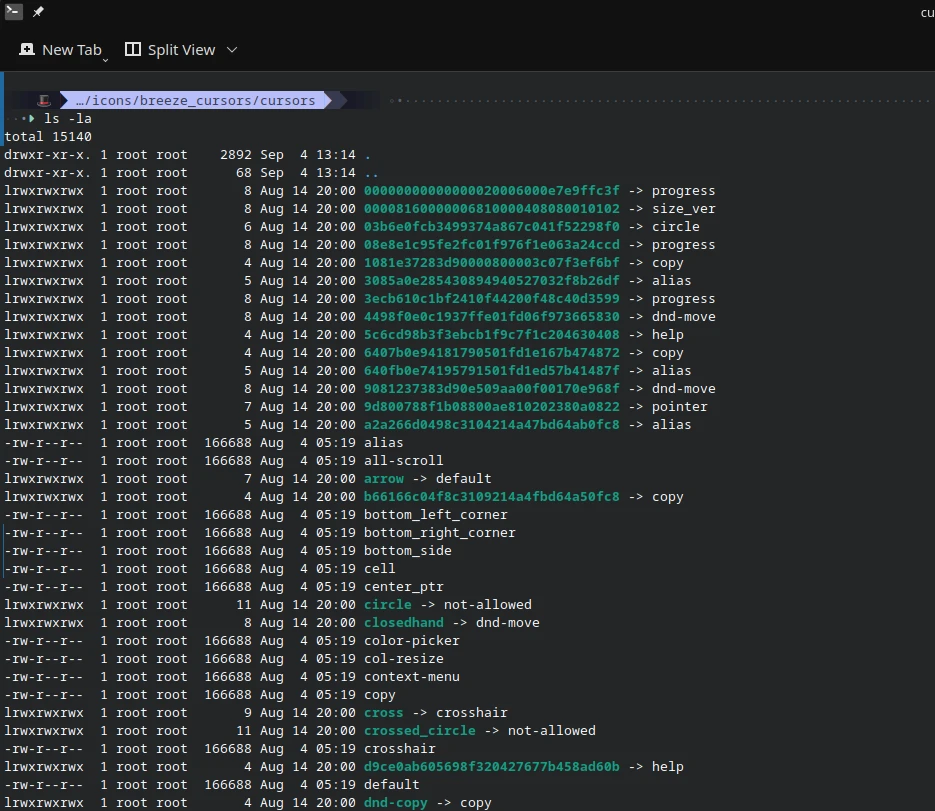
Task: Click the crossed_circle symlink name
Action: point(420,730)
